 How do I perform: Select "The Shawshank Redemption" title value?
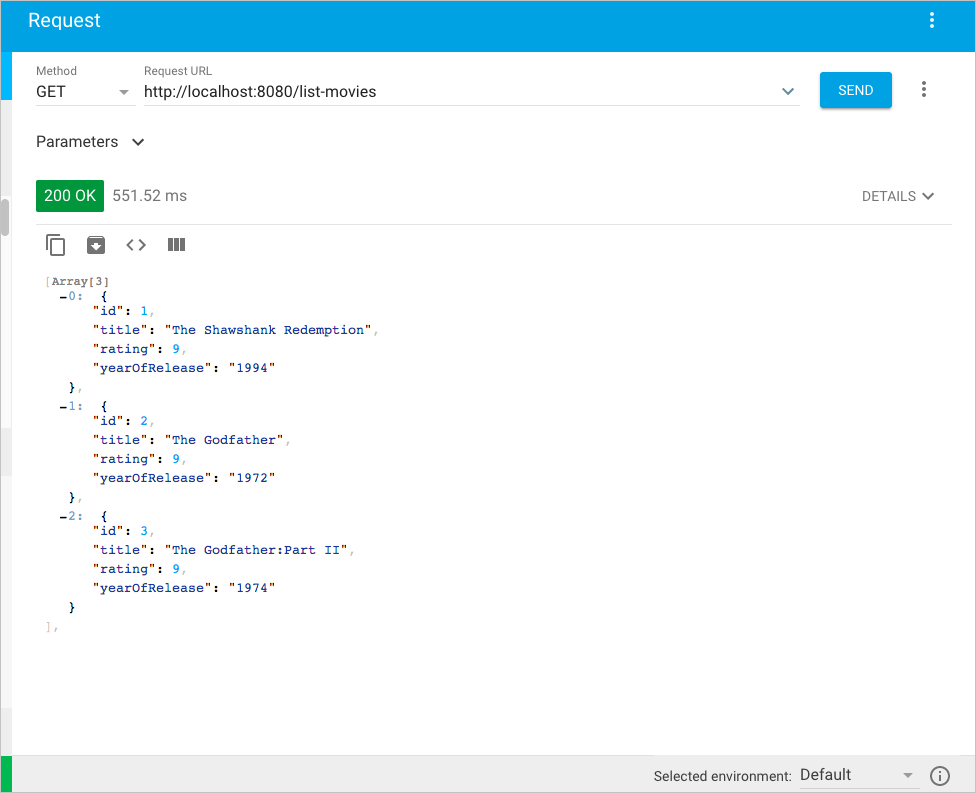[x=268, y=330]
